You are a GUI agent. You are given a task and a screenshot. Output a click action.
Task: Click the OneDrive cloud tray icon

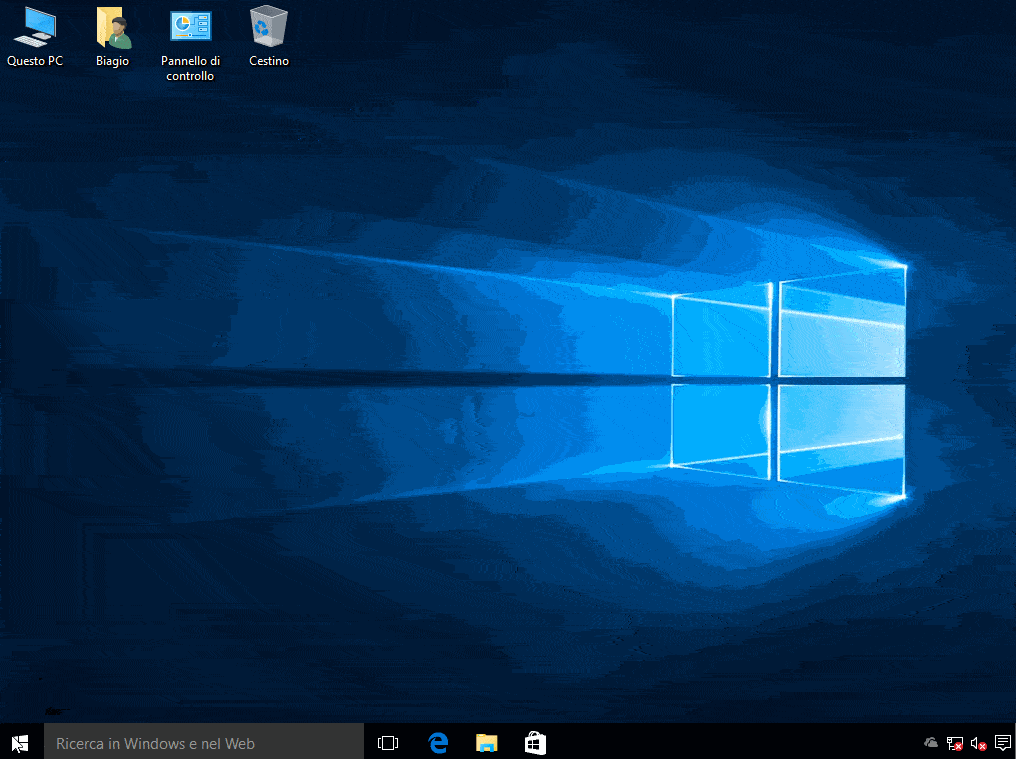[930, 743]
